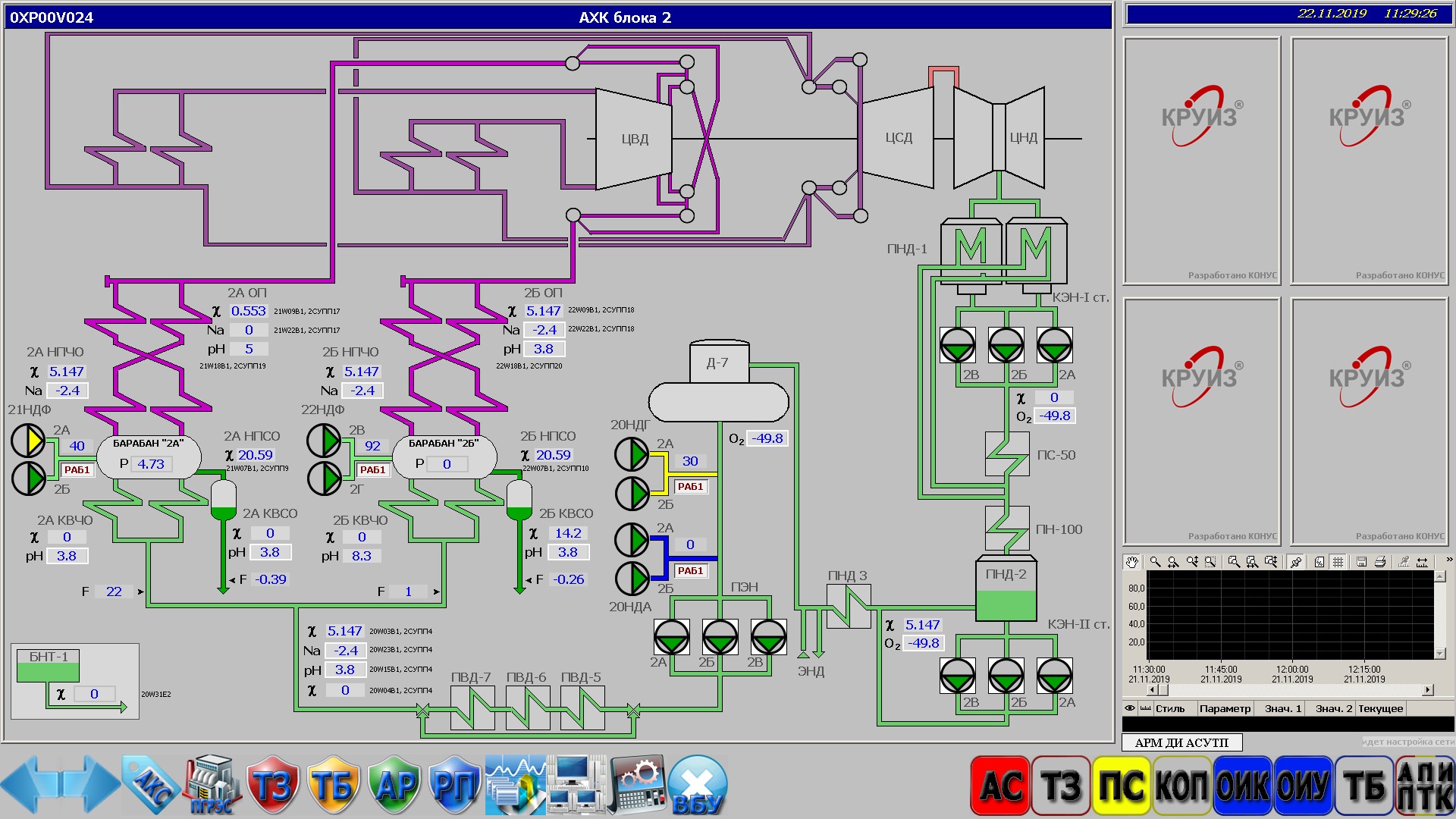Click the save diskette icon in trend toolbar
Screen dimensions: 1456x819
pyautogui.click(x=1362, y=562)
